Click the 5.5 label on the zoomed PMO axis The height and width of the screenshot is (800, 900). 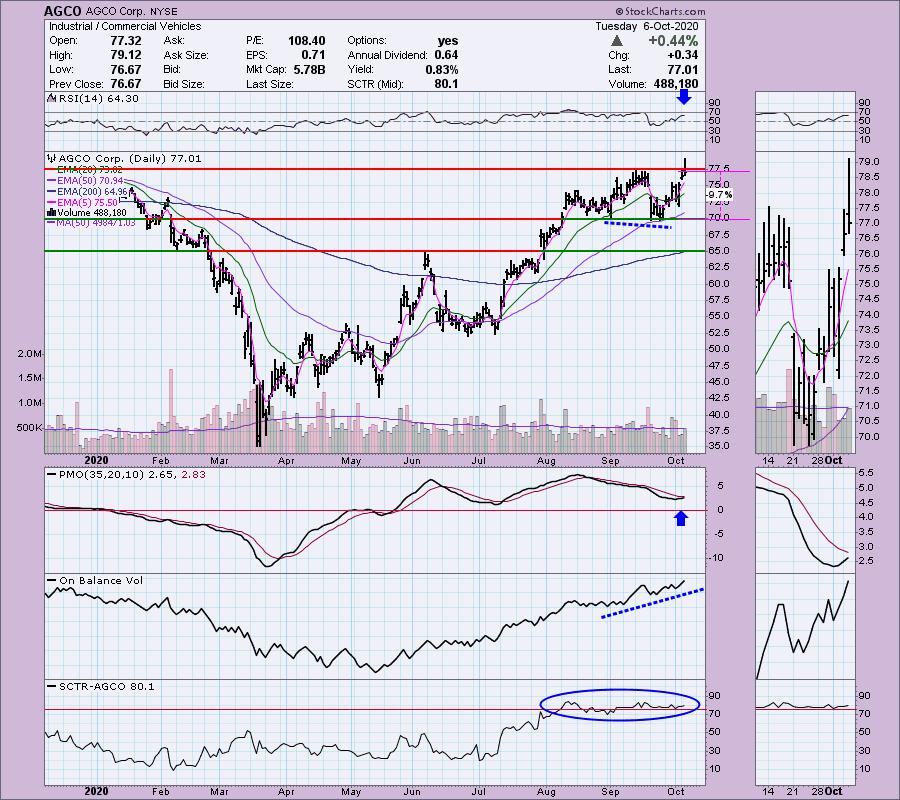[x=866, y=473]
